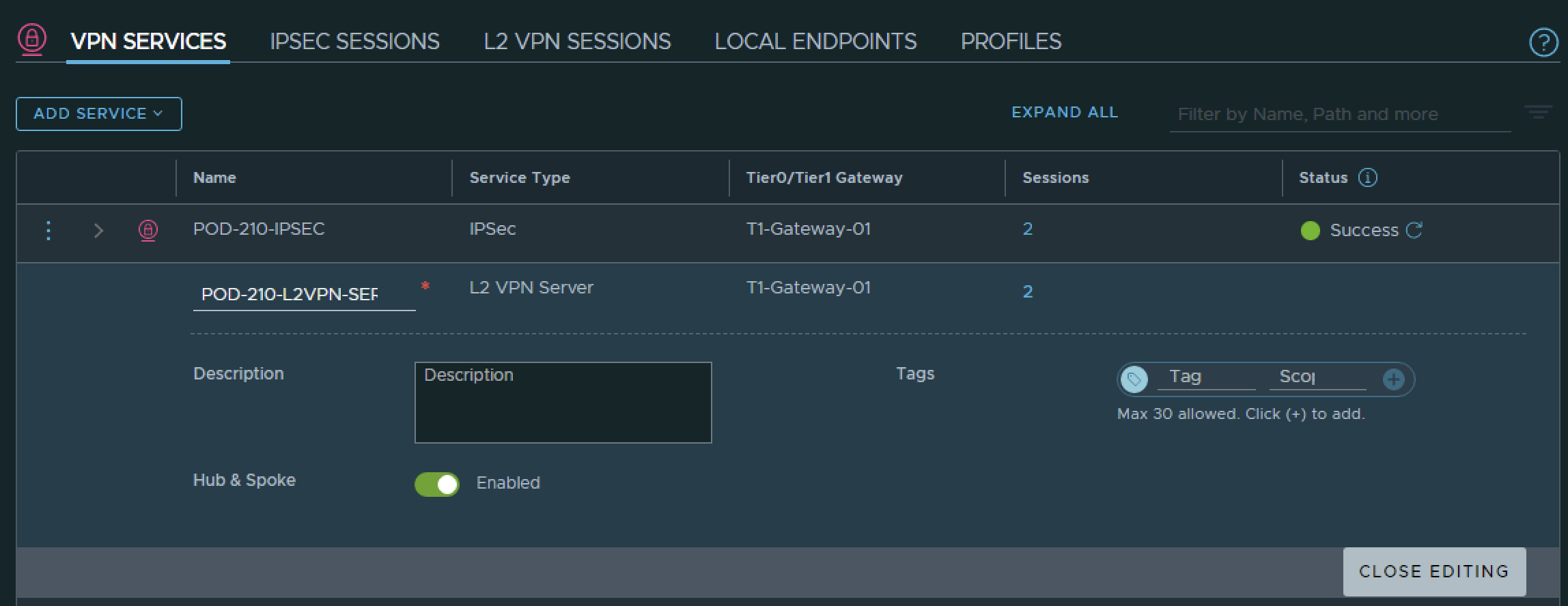1568x606 pixels.
Task: Click the lock icon in POD-210-IPSEC row
Action: tap(148, 230)
